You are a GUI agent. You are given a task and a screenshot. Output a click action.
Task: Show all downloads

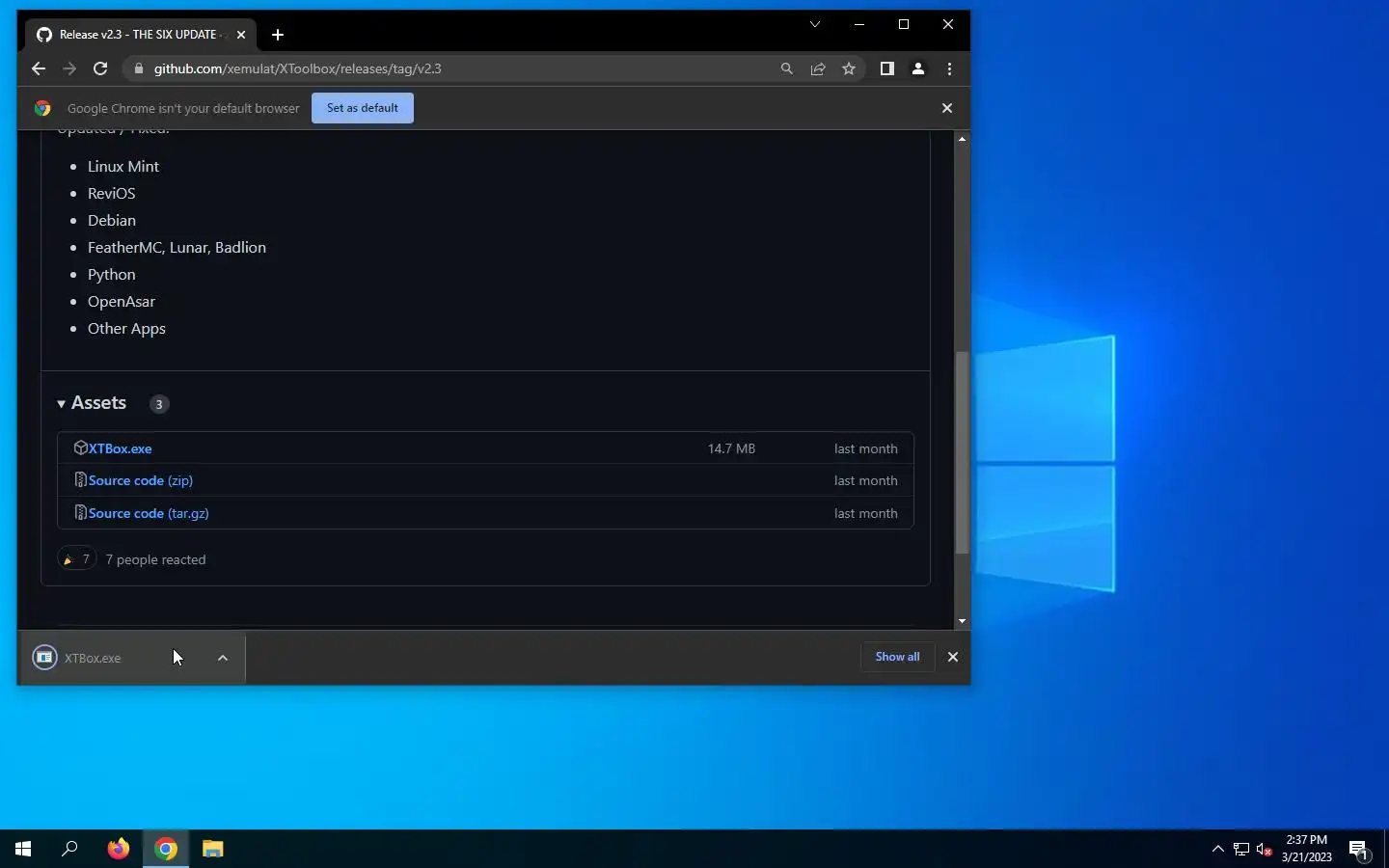[897, 657]
